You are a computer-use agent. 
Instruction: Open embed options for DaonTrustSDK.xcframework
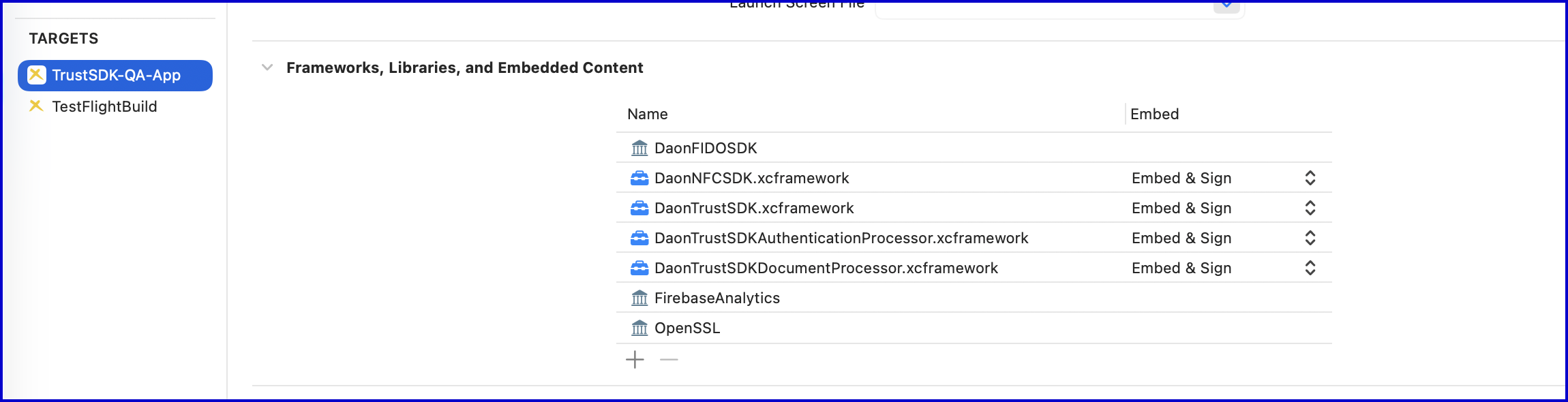tap(1310, 208)
